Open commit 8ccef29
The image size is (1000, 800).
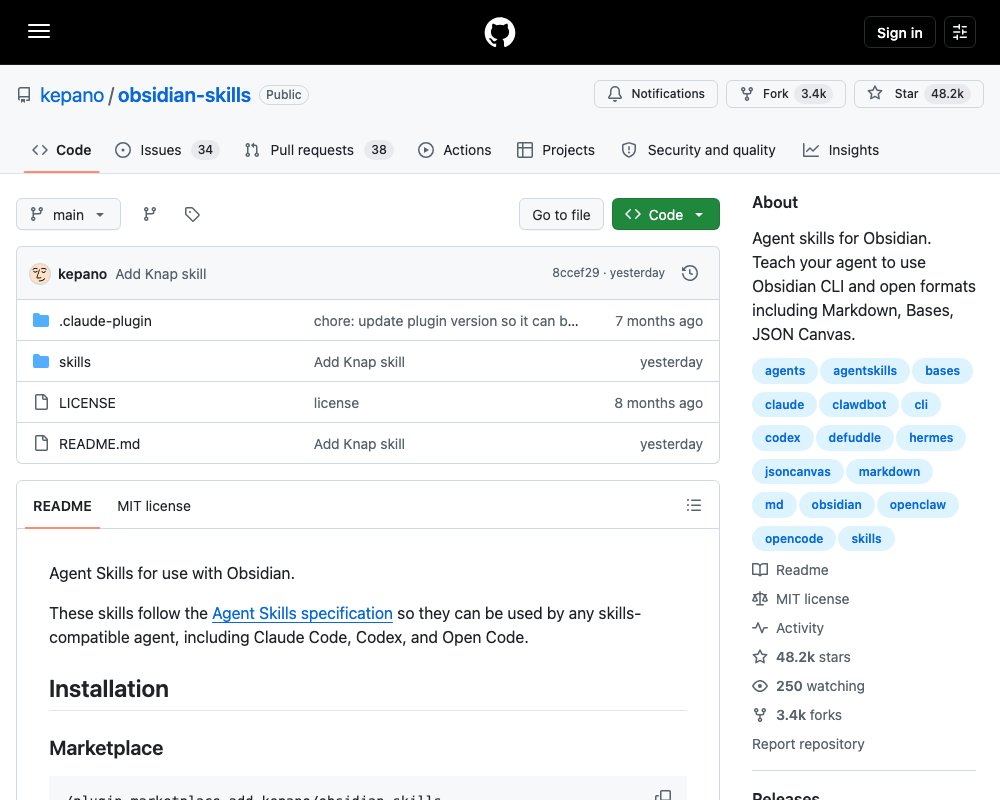pyautogui.click(x=576, y=272)
